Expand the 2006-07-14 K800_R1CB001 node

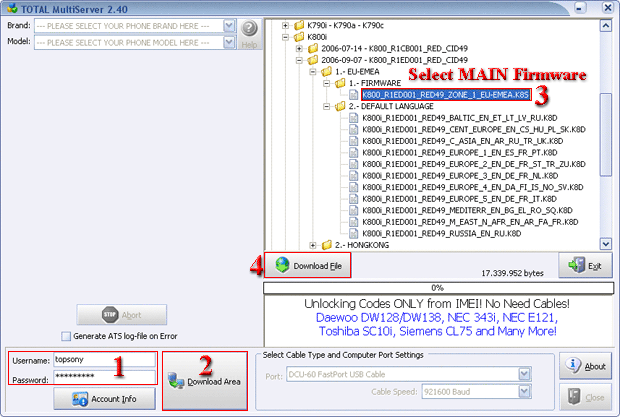299,49
